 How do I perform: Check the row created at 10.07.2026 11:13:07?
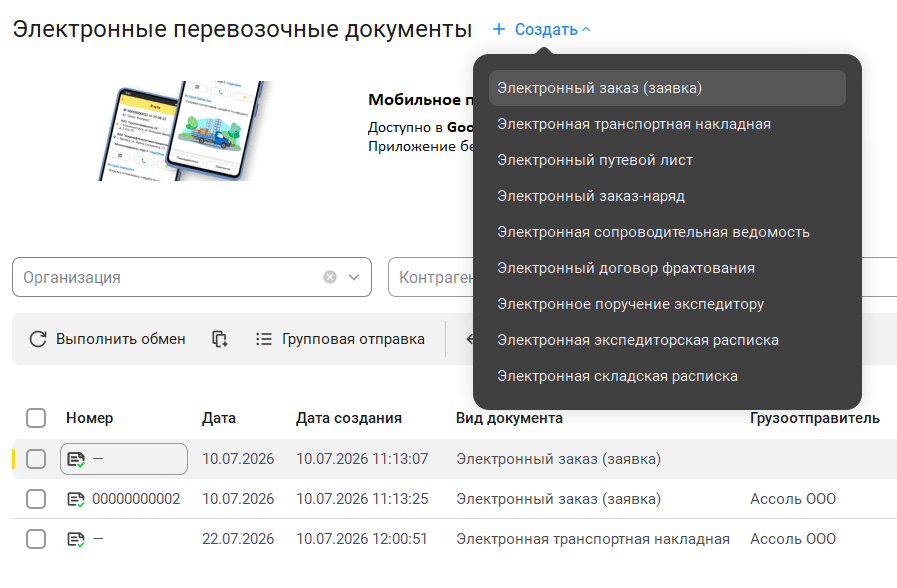tap(36, 459)
